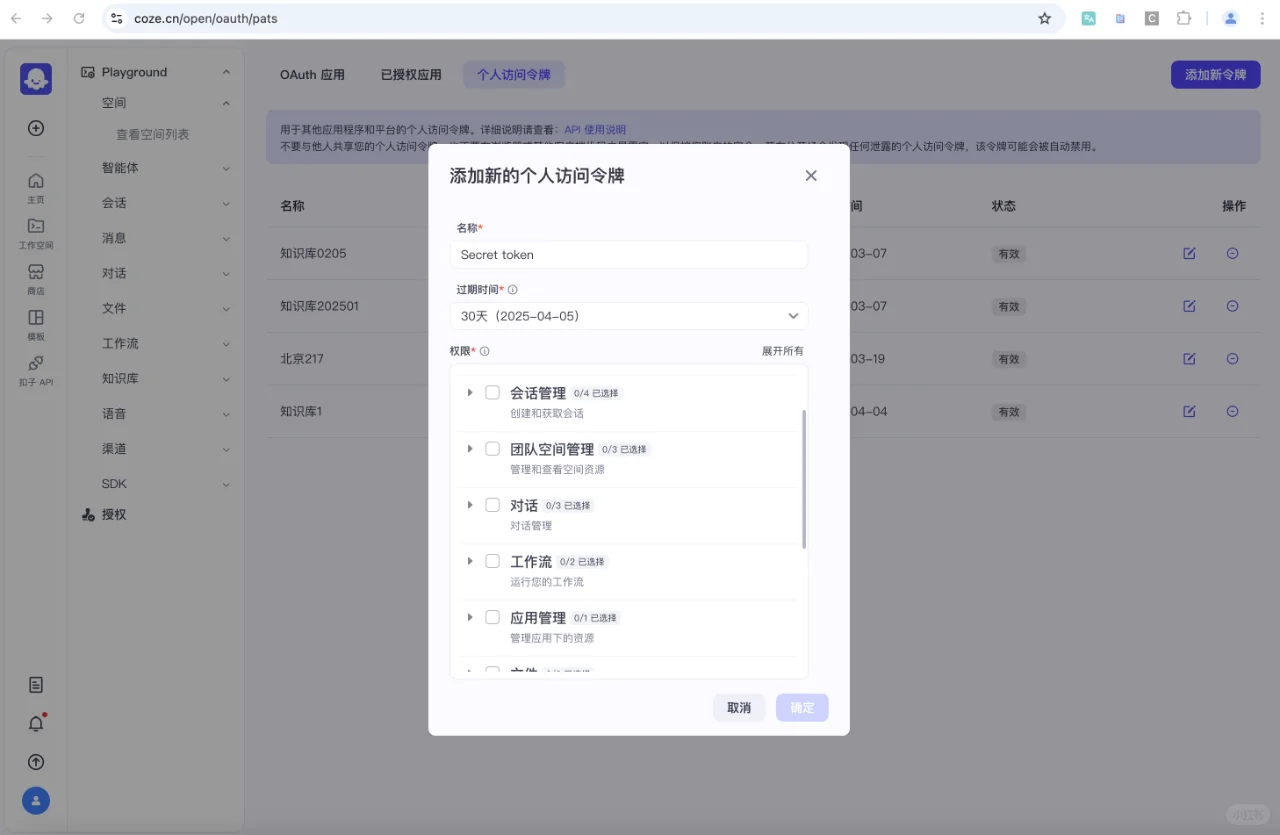Expand the 工作流 permission group arrow

[470, 560]
